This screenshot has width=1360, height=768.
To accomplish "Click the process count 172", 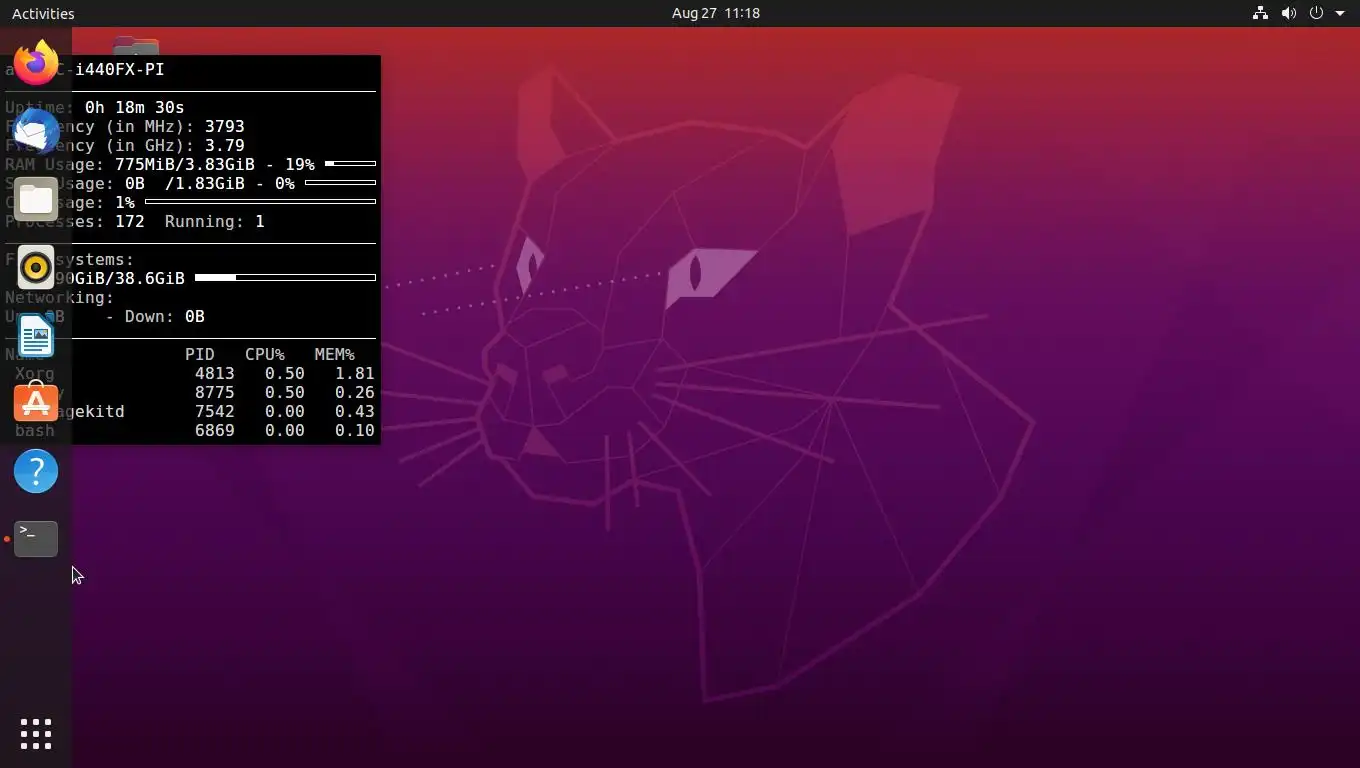I will (130, 221).
